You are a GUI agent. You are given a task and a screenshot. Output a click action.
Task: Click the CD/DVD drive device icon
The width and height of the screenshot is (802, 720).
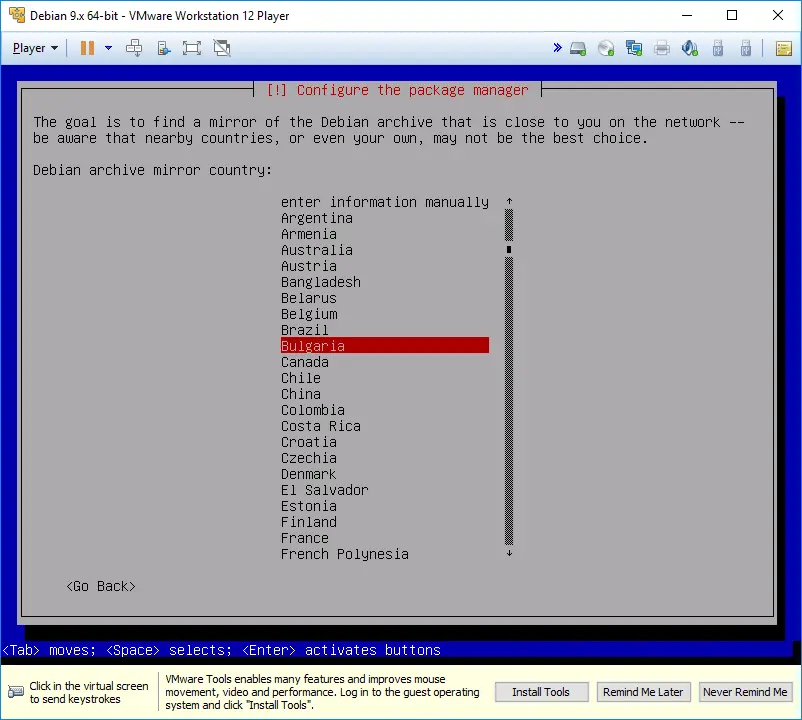(x=606, y=49)
